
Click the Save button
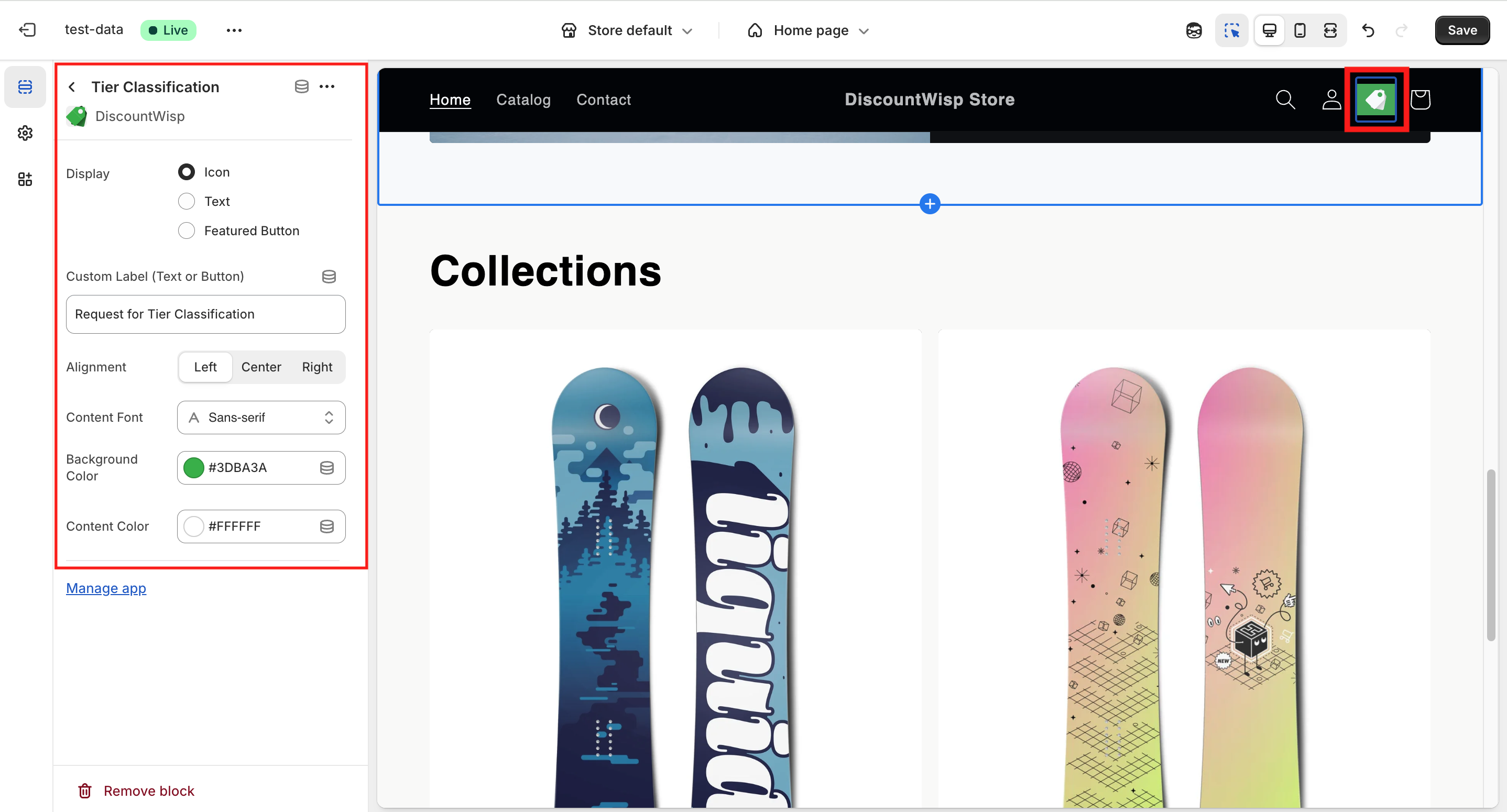(x=1461, y=30)
